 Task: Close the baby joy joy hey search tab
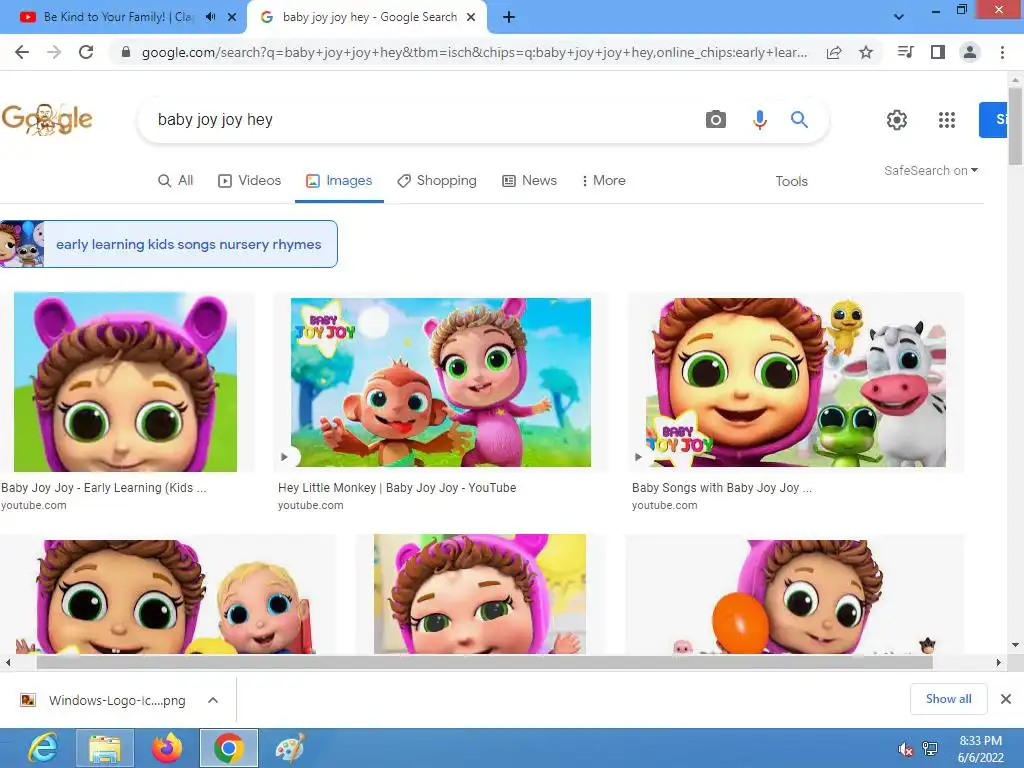click(471, 17)
